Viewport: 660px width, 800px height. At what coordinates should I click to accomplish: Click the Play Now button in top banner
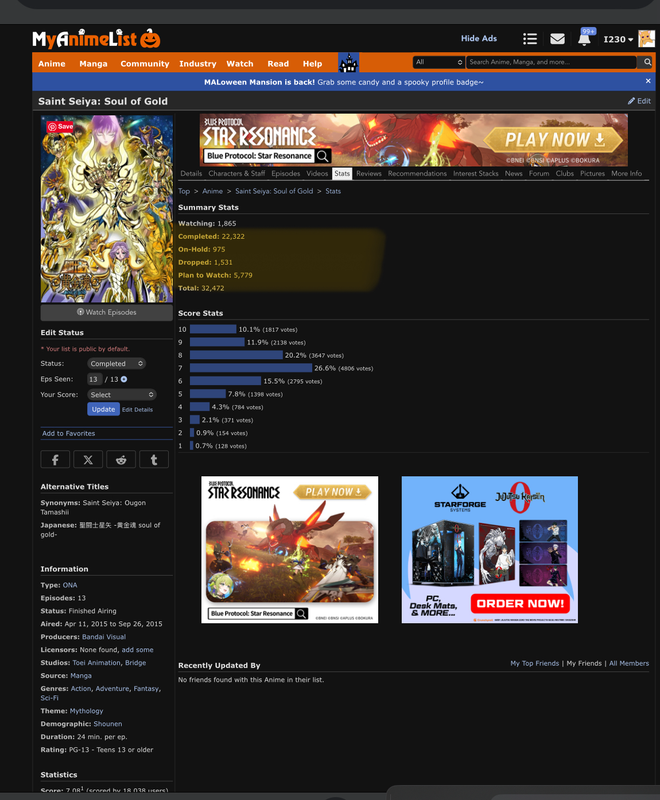[554, 140]
